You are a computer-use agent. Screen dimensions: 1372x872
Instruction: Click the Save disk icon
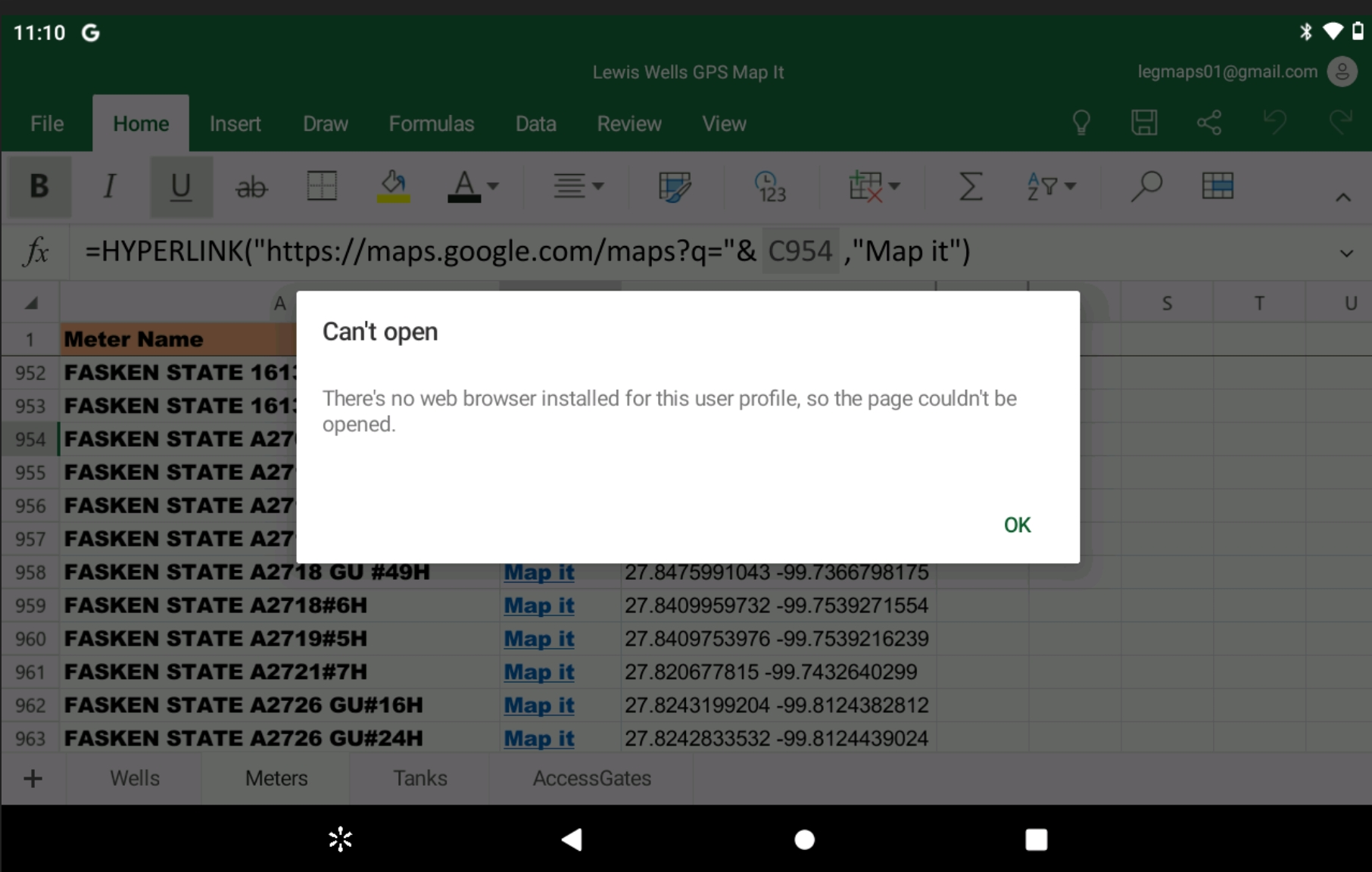(1144, 123)
